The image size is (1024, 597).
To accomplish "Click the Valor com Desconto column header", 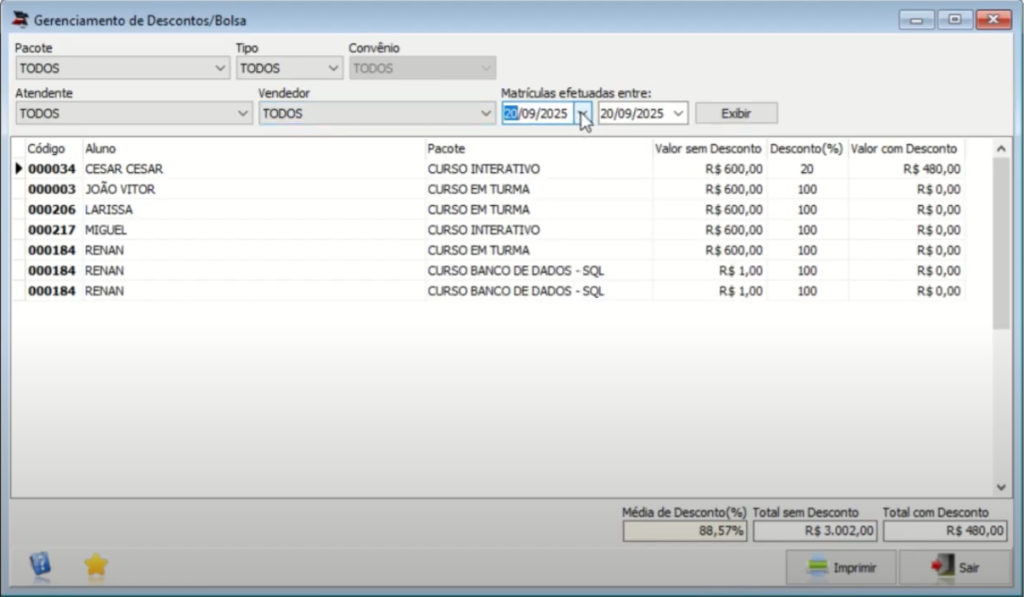I will [x=904, y=149].
